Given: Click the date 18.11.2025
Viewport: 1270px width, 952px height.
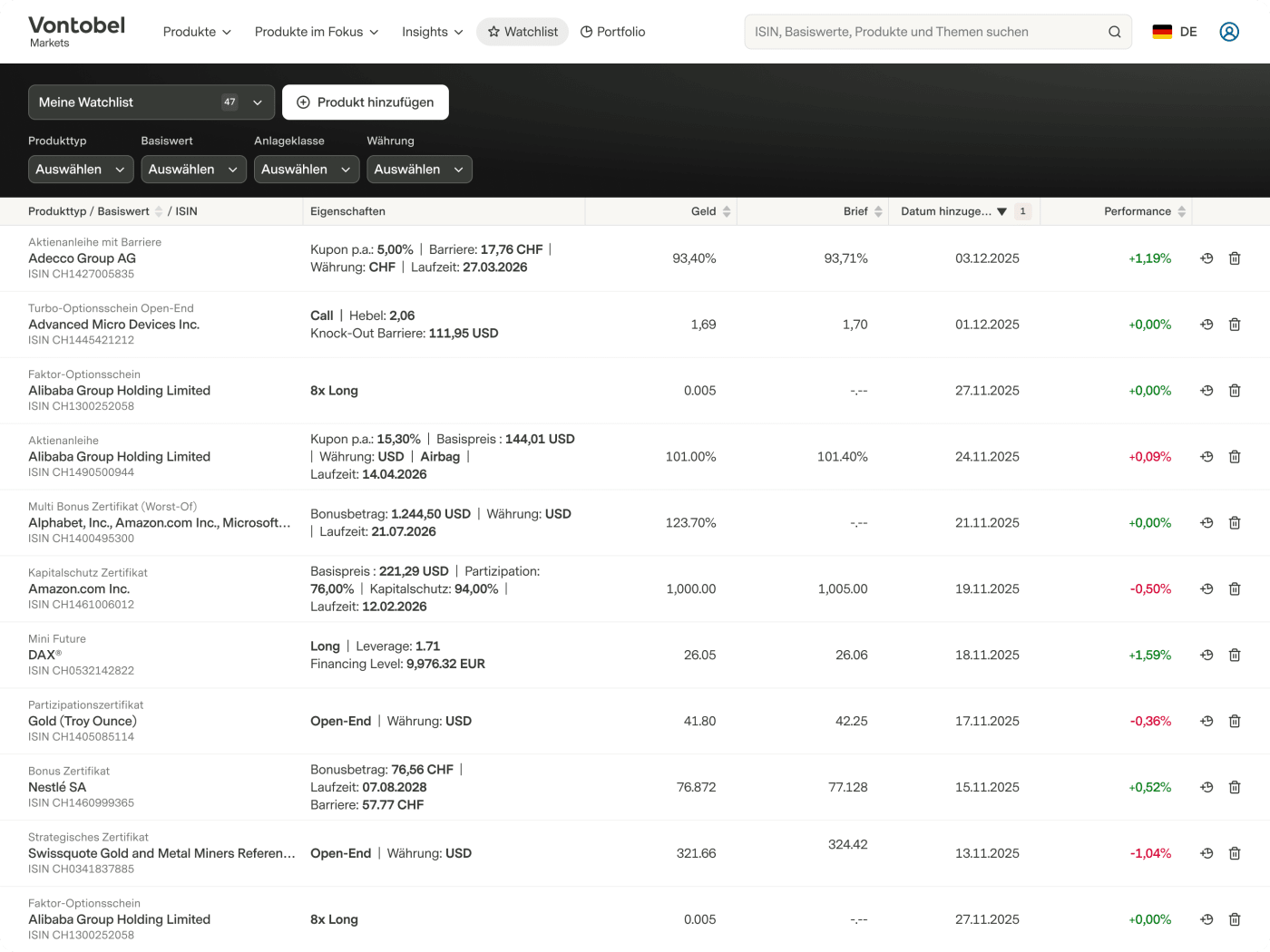Looking at the screenshot, I should (x=987, y=656).
